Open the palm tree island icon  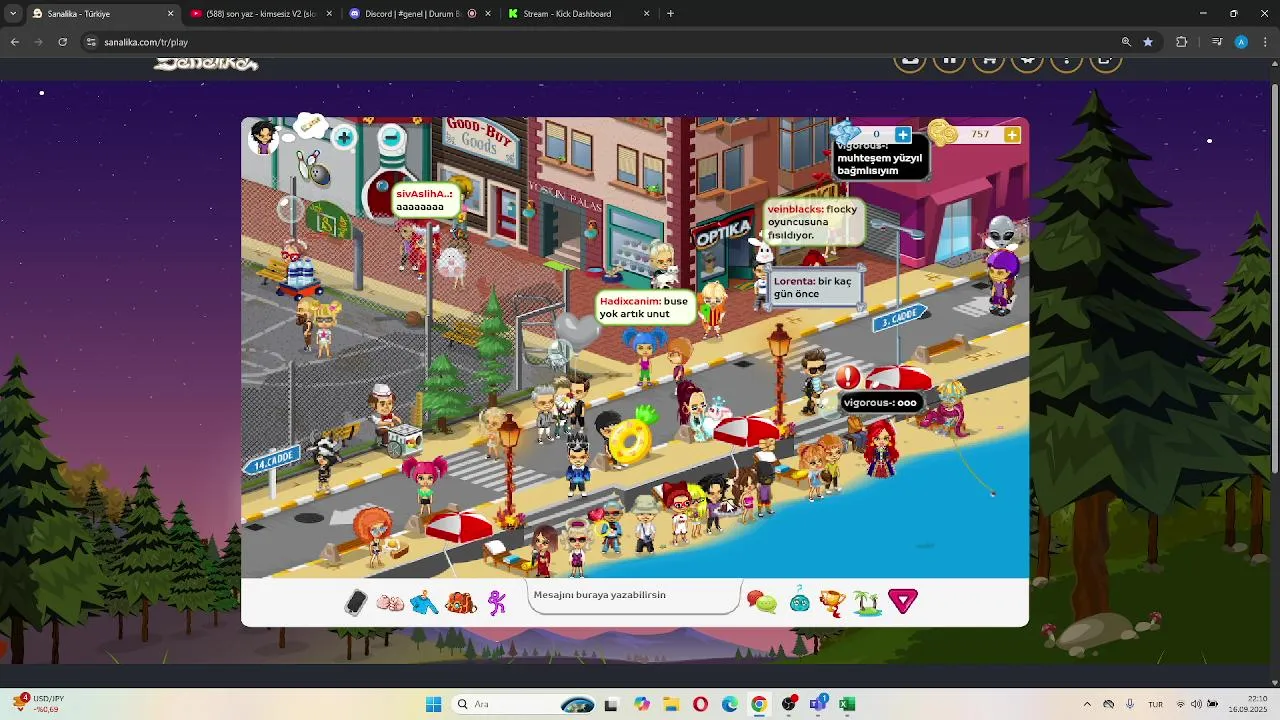[867, 602]
